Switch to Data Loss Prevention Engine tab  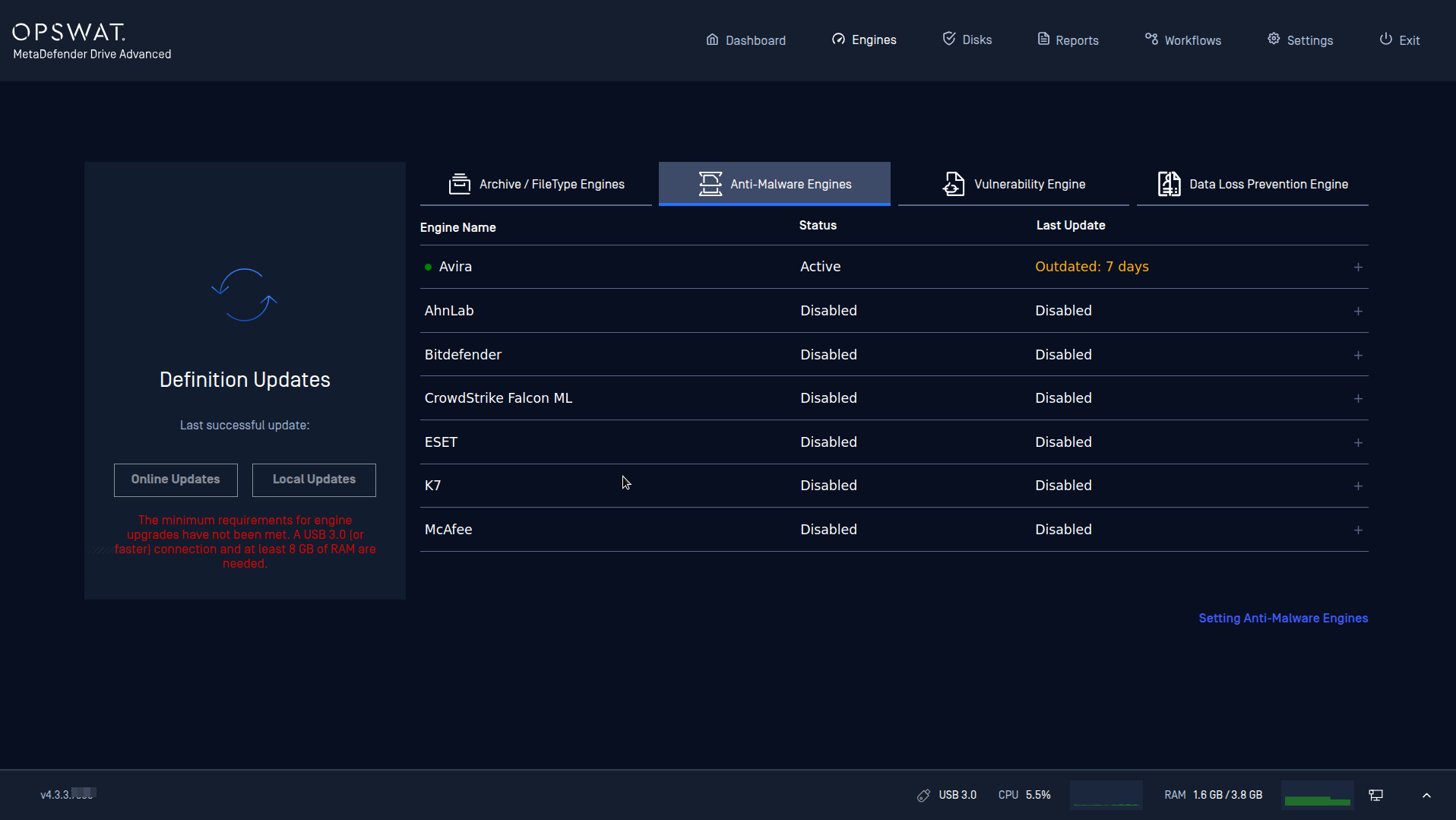point(1252,184)
